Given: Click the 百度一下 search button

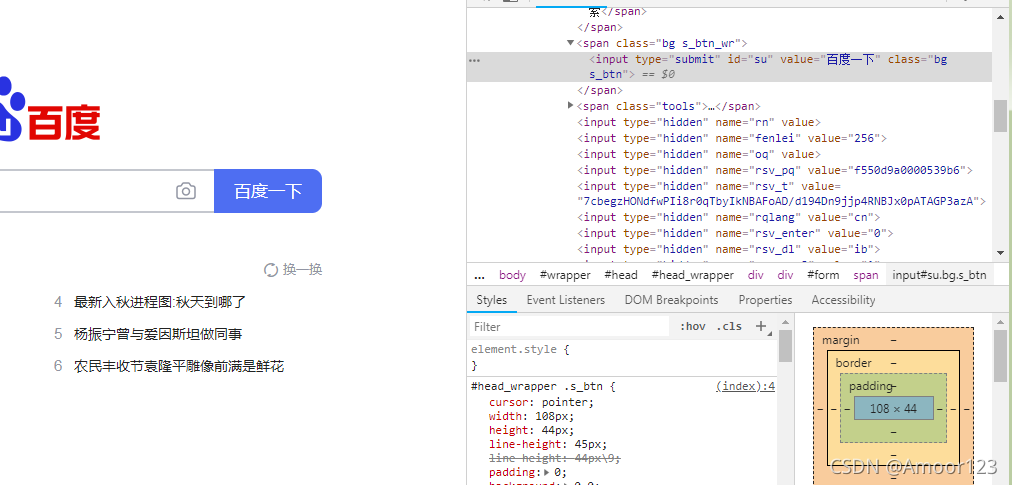Looking at the screenshot, I should [268, 191].
